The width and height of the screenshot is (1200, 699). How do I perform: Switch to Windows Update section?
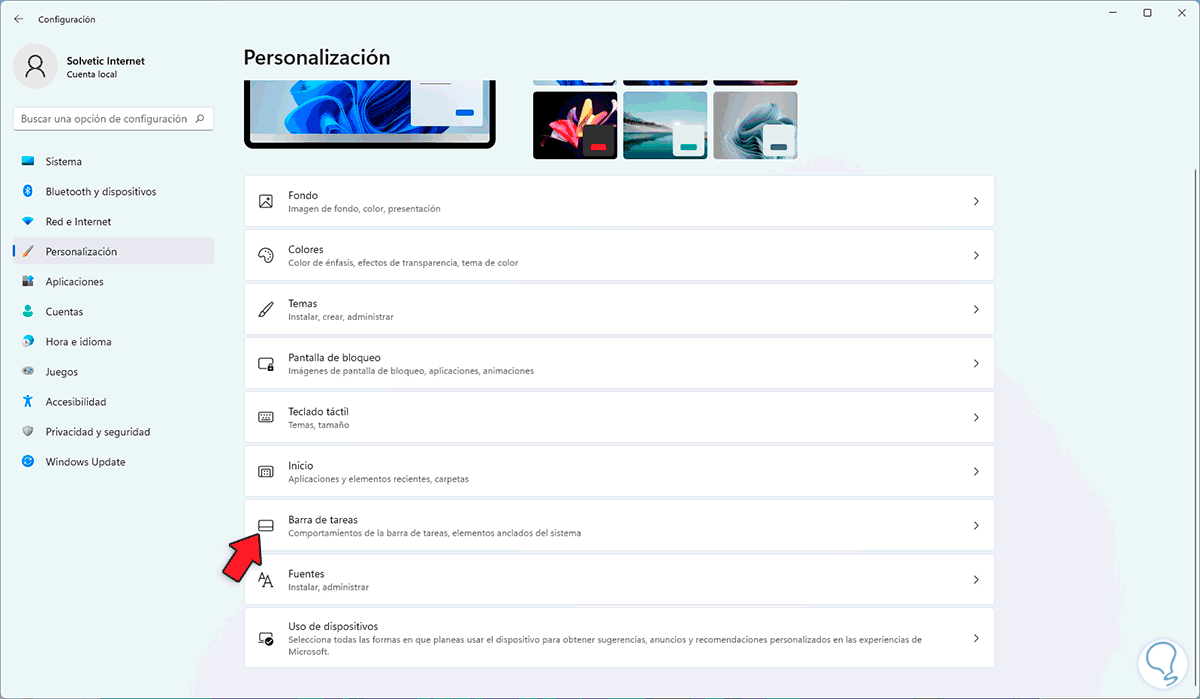click(x=113, y=462)
